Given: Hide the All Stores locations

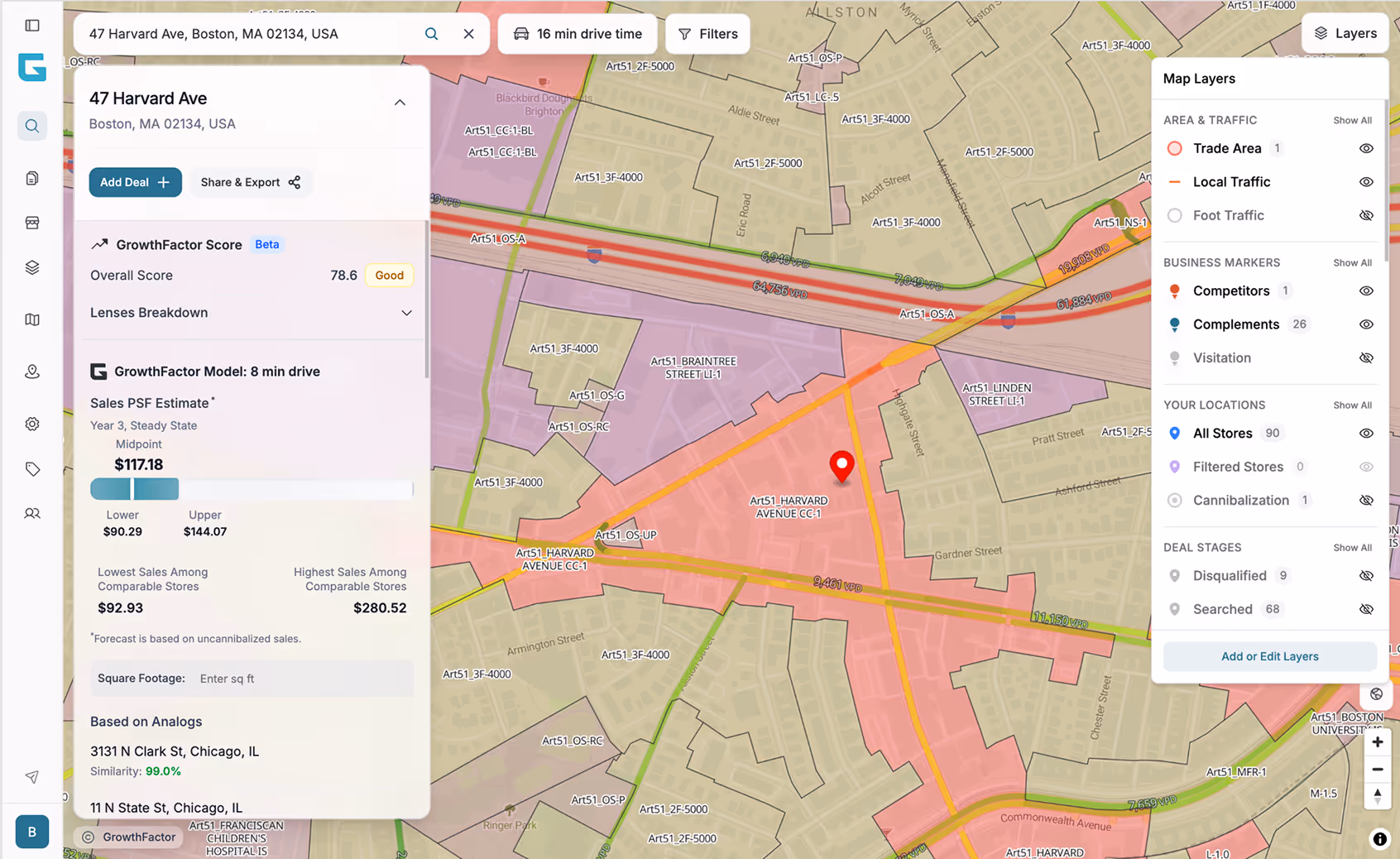Looking at the screenshot, I should 1366,434.
